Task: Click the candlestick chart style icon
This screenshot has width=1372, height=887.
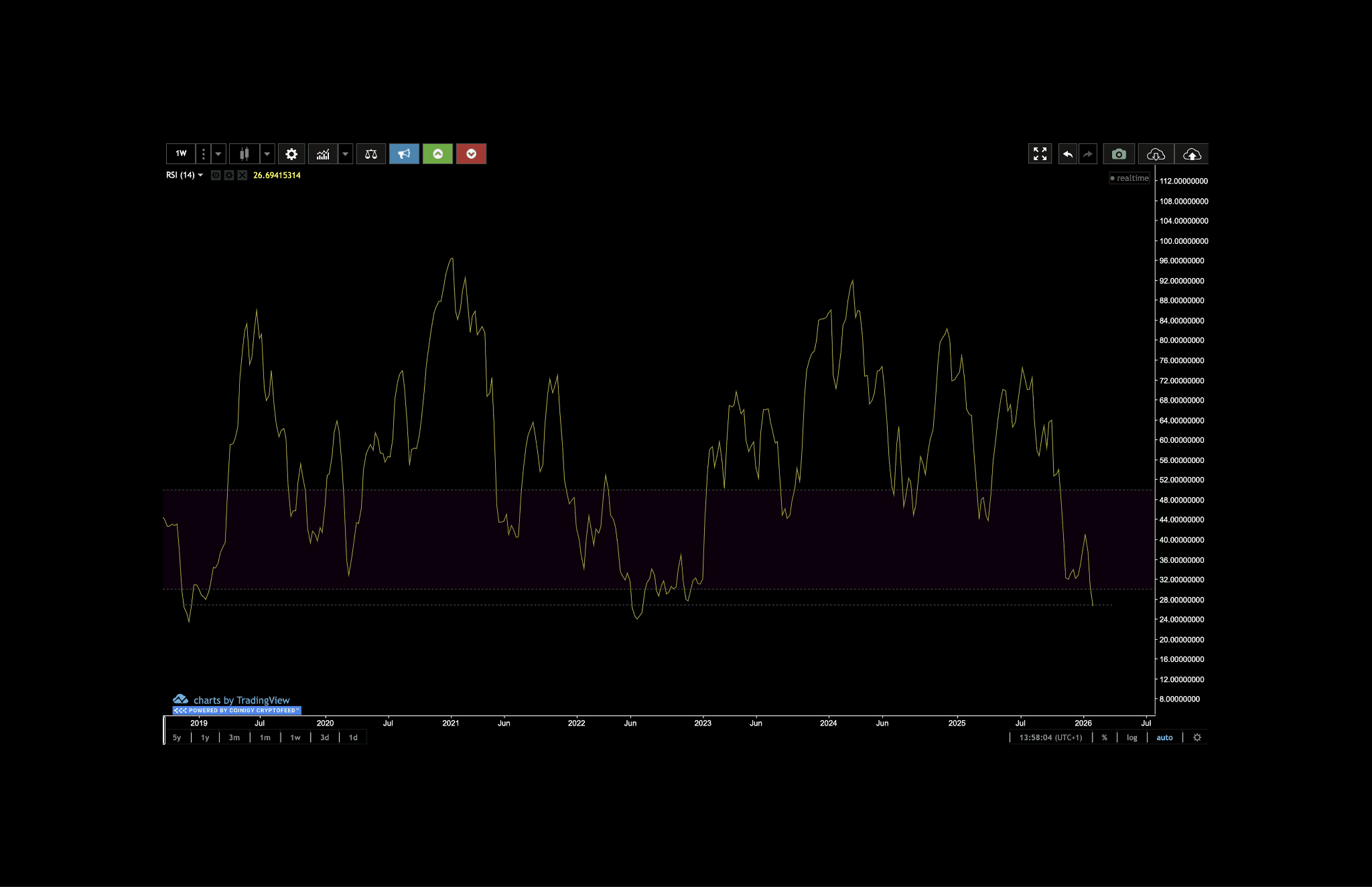Action: [x=245, y=154]
